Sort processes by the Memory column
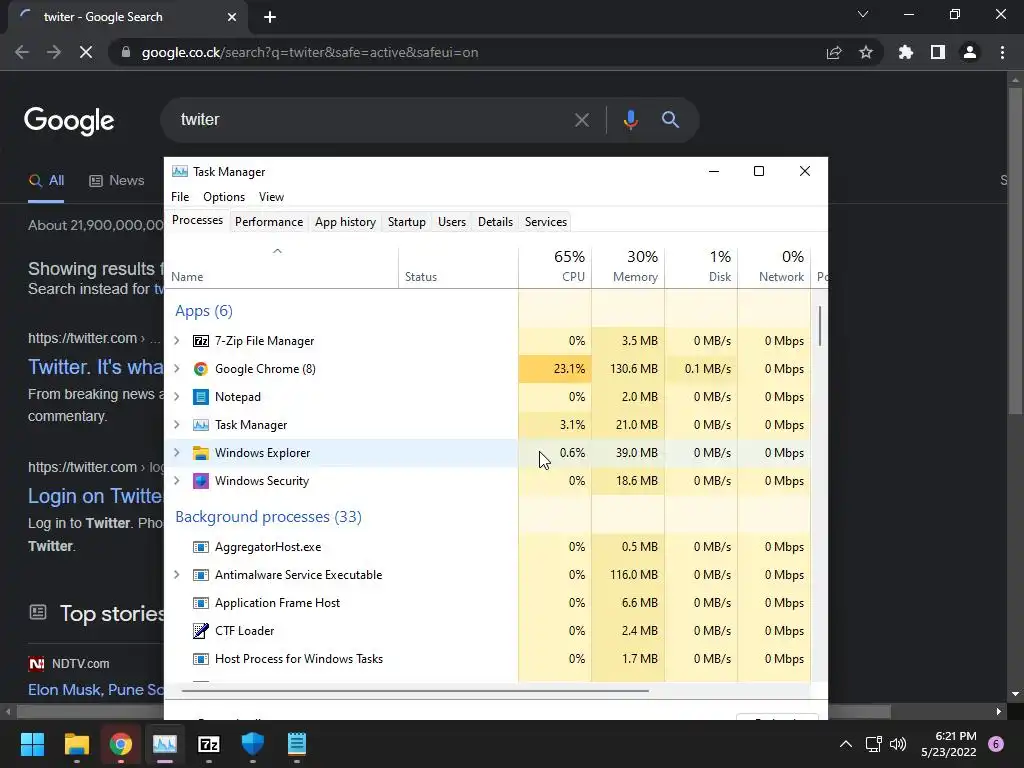The image size is (1024, 768). (x=628, y=267)
